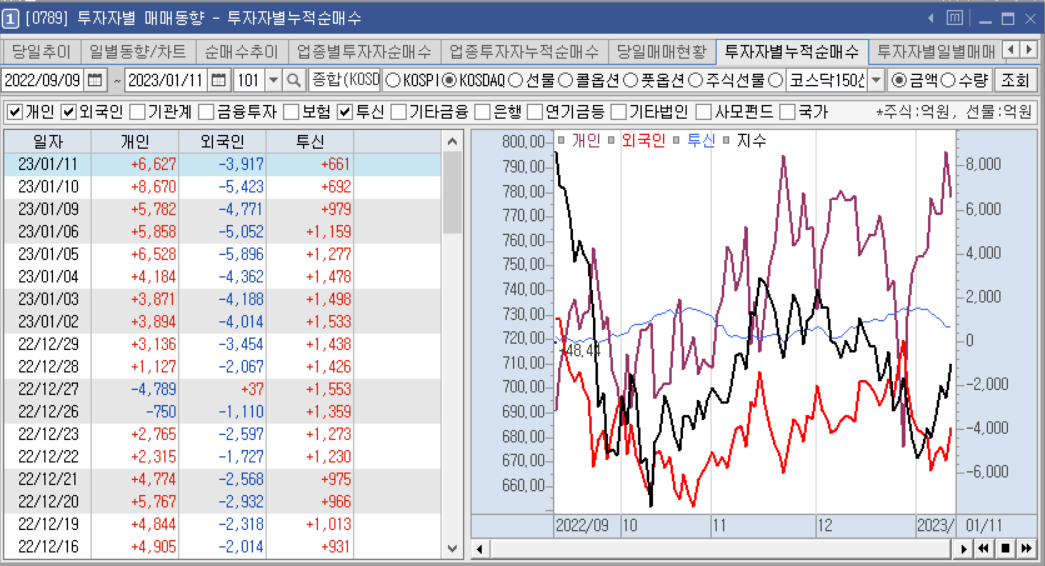
Task: Click table scrollbar up arrow
Action: click(x=453, y=141)
